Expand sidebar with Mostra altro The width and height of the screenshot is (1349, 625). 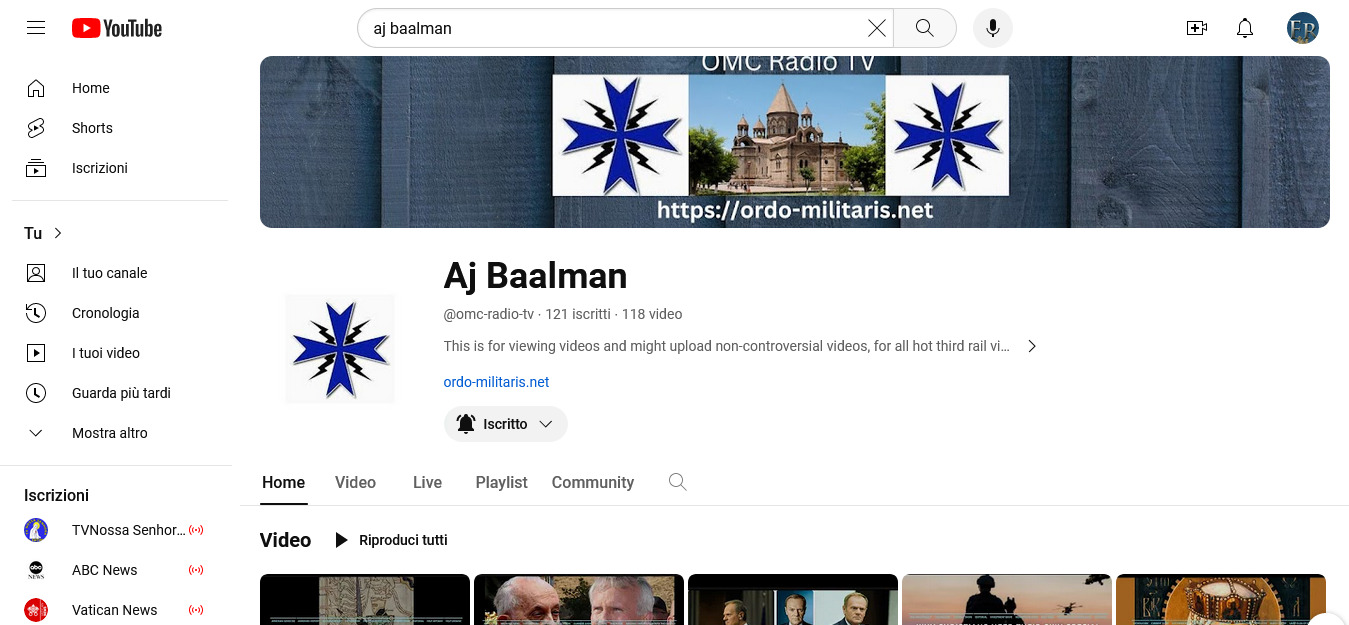(109, 433)
